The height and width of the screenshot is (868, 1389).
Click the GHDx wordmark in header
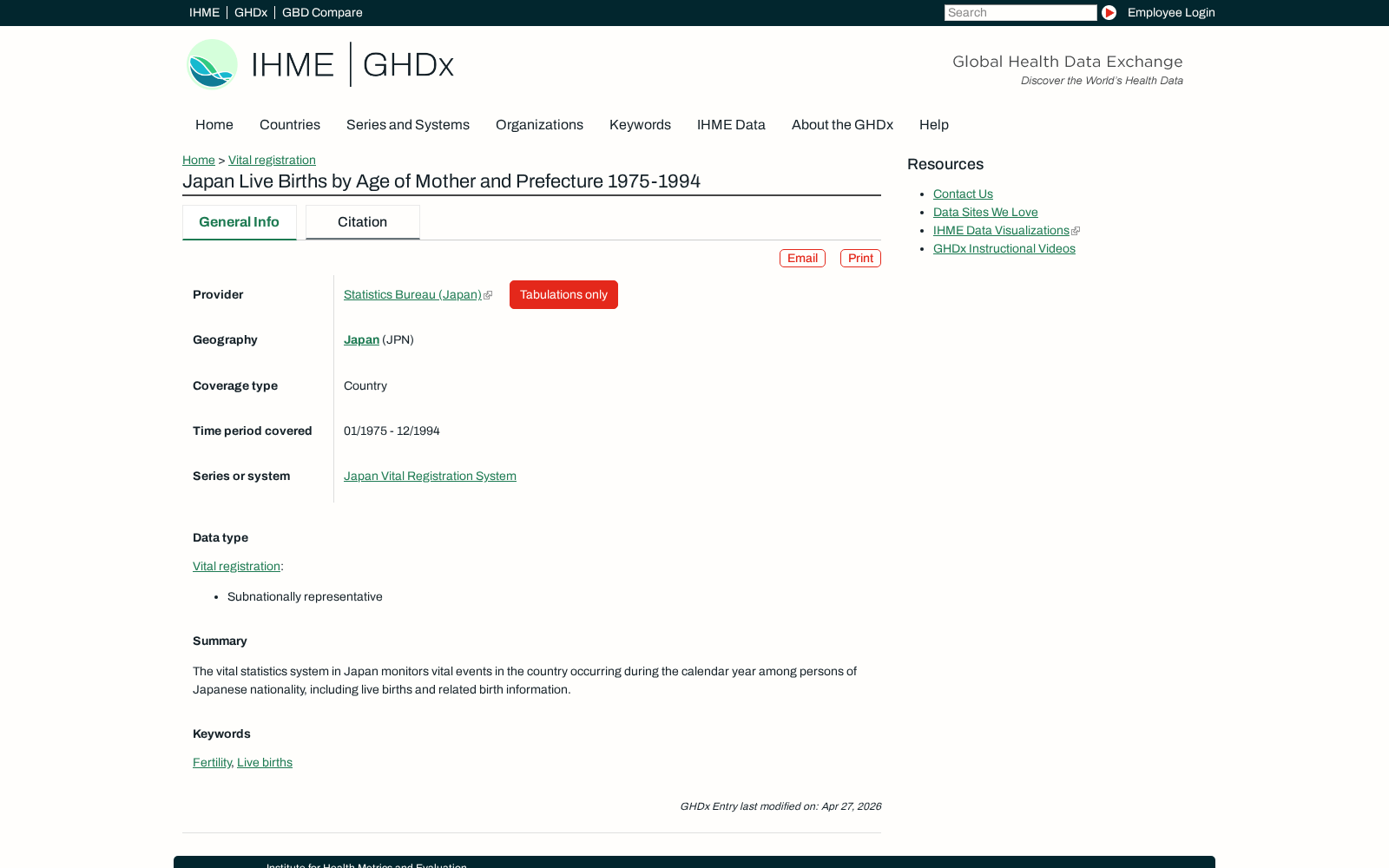pyautogui.click(x=408, y=64)
